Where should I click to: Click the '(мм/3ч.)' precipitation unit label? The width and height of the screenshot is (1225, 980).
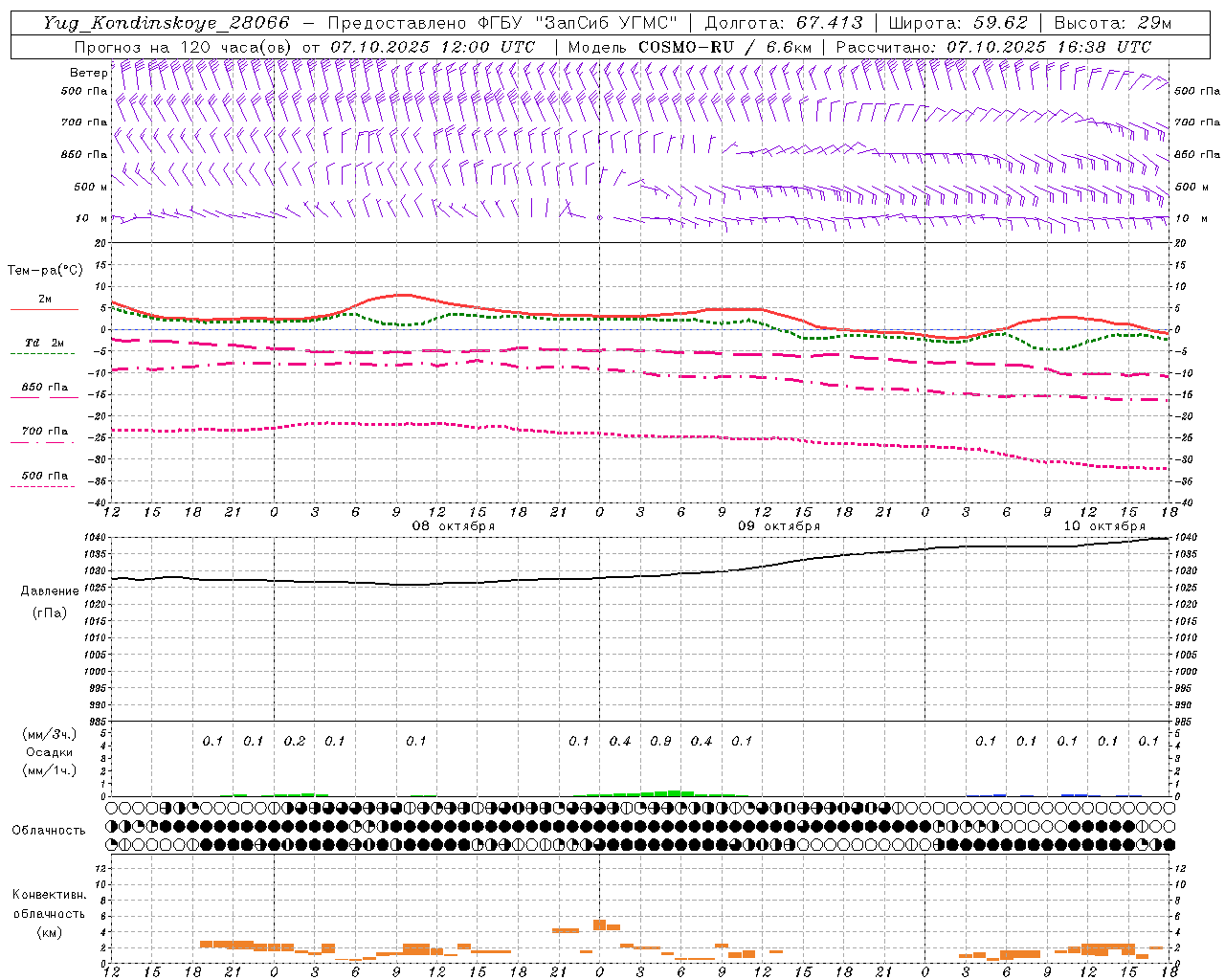click(x=50, y=734)
